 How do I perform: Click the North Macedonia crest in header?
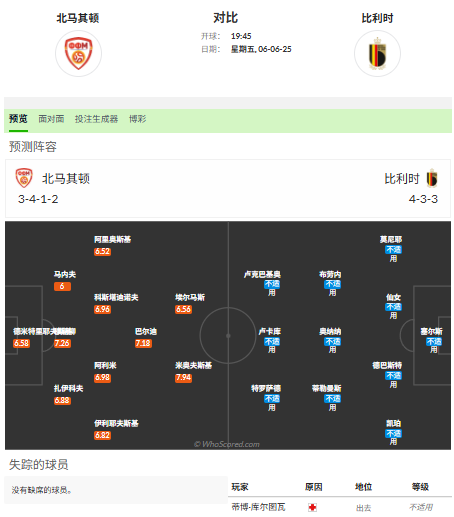[x=78, y=53]
